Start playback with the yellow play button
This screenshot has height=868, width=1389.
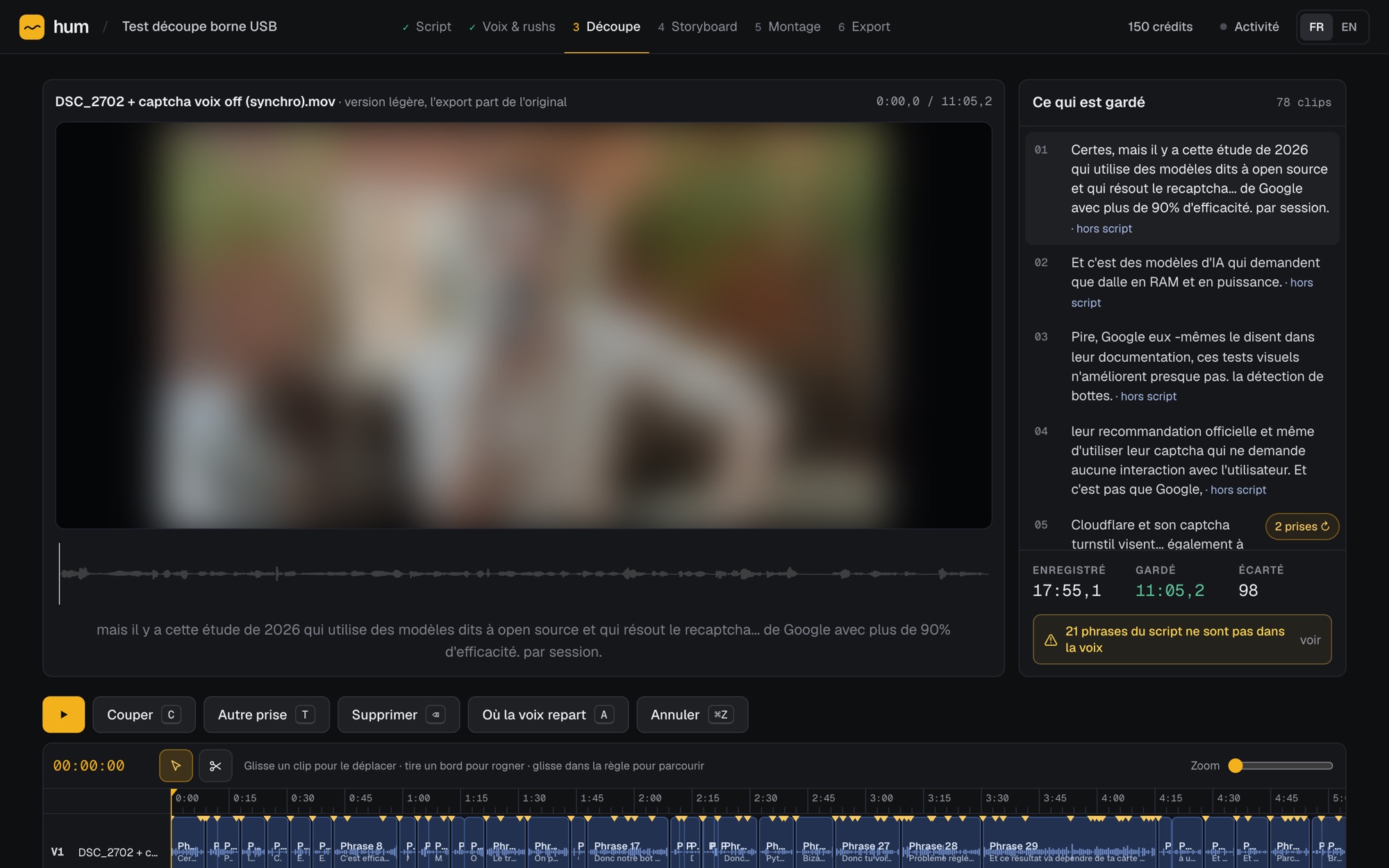[64, 715]
